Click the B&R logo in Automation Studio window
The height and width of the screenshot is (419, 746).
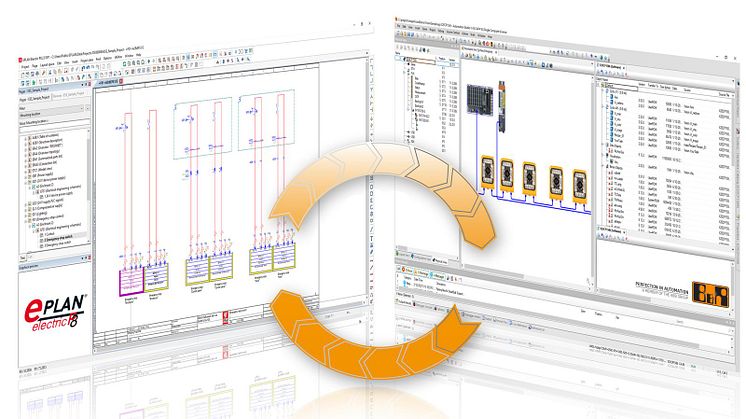click(711, 295)
